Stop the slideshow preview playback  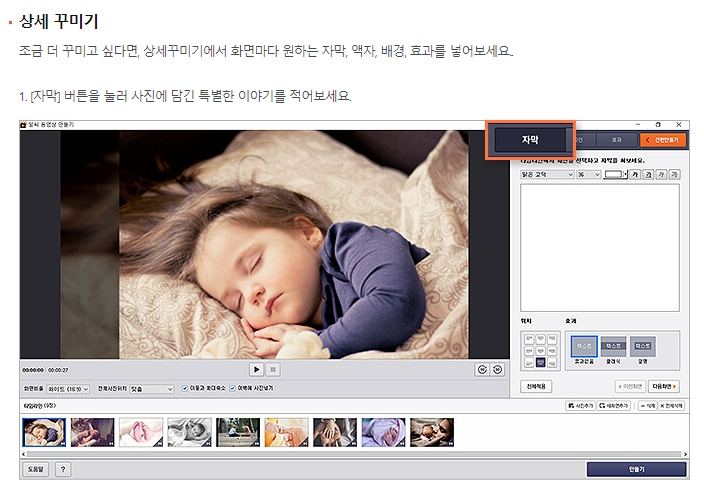(x=273, y=370)
